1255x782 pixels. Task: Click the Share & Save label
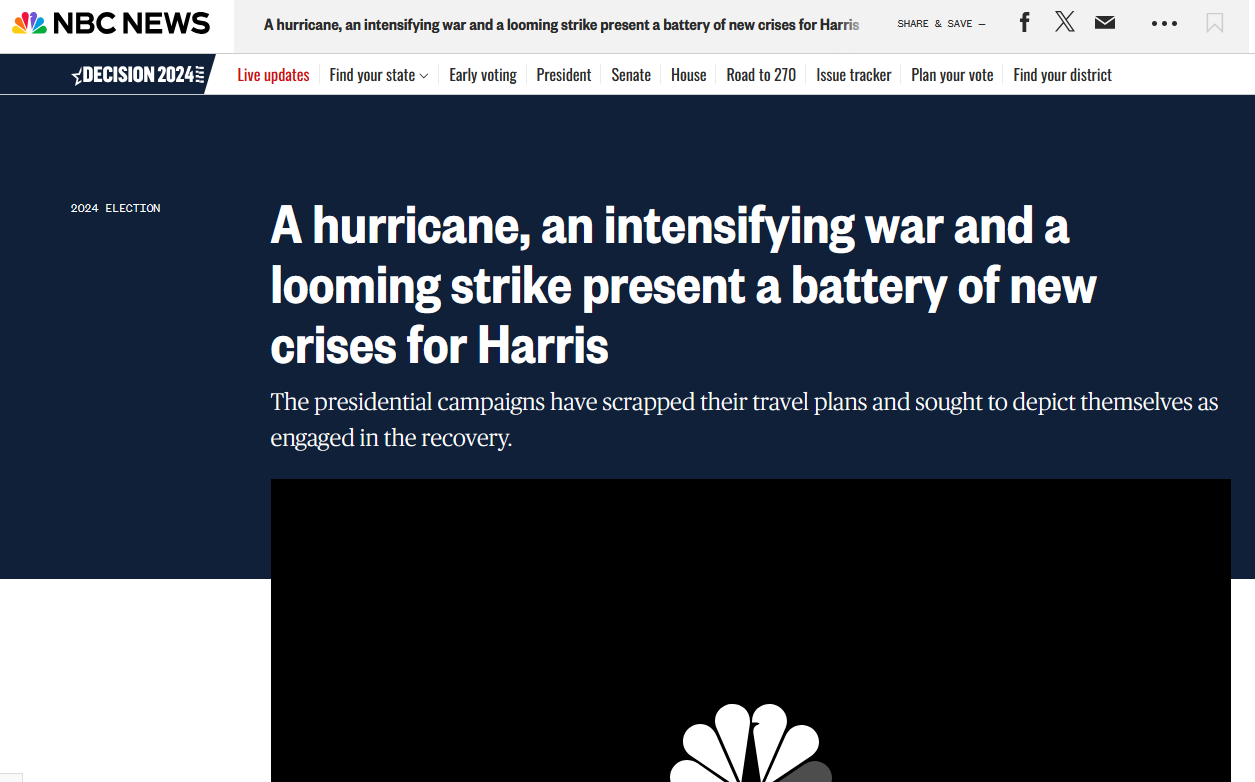click(941, 24)
